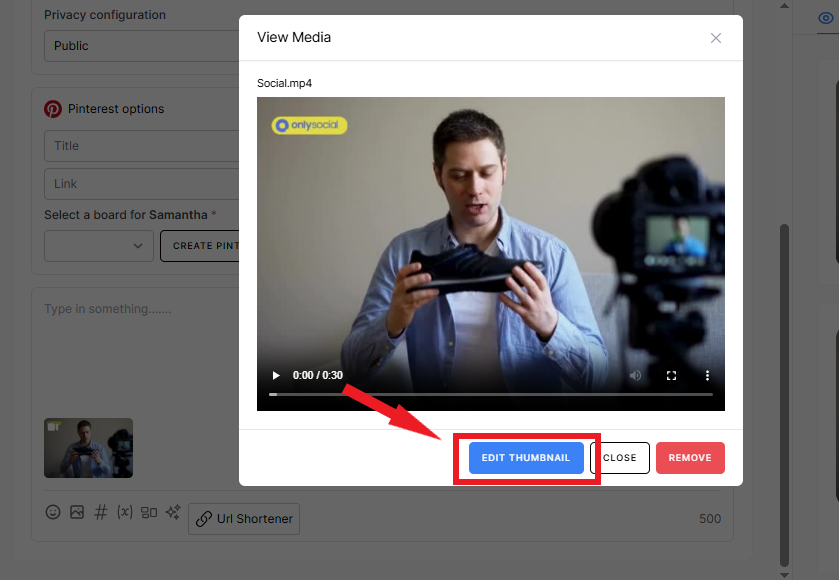Viewport: 839px width, 580px height.
Task: Insert a variable with (x) icon
Action: pos(125,512)
